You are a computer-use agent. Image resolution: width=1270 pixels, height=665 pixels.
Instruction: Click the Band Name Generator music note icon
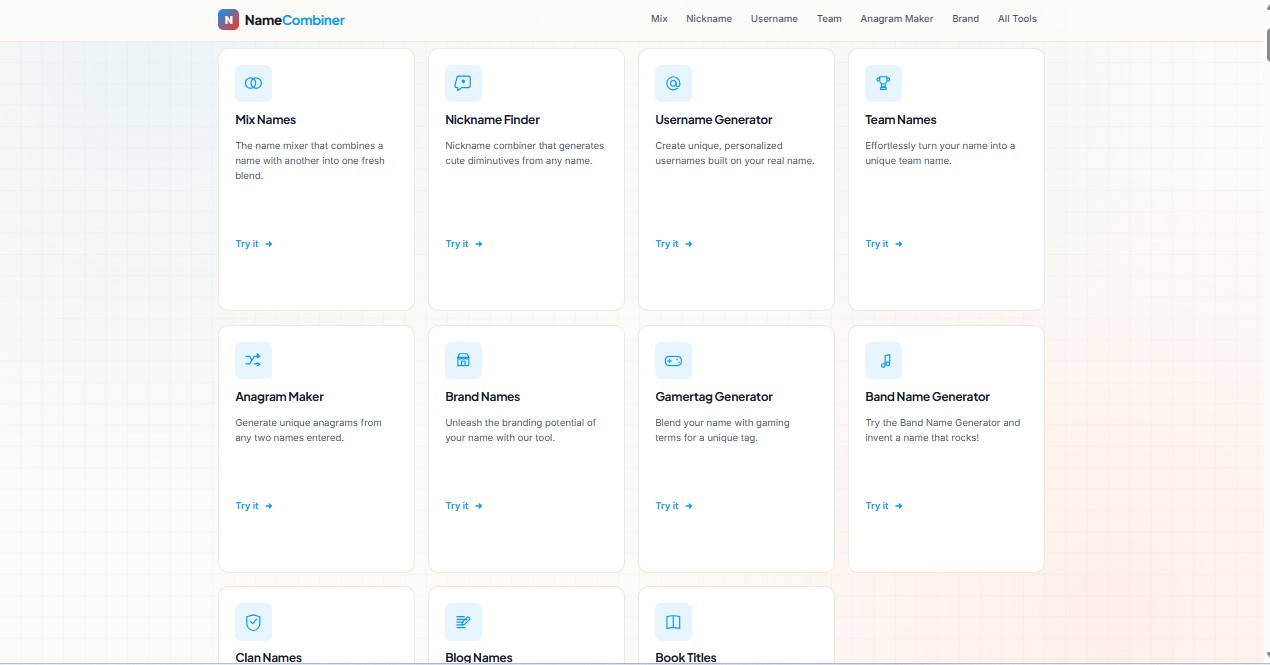pos(883,360)
